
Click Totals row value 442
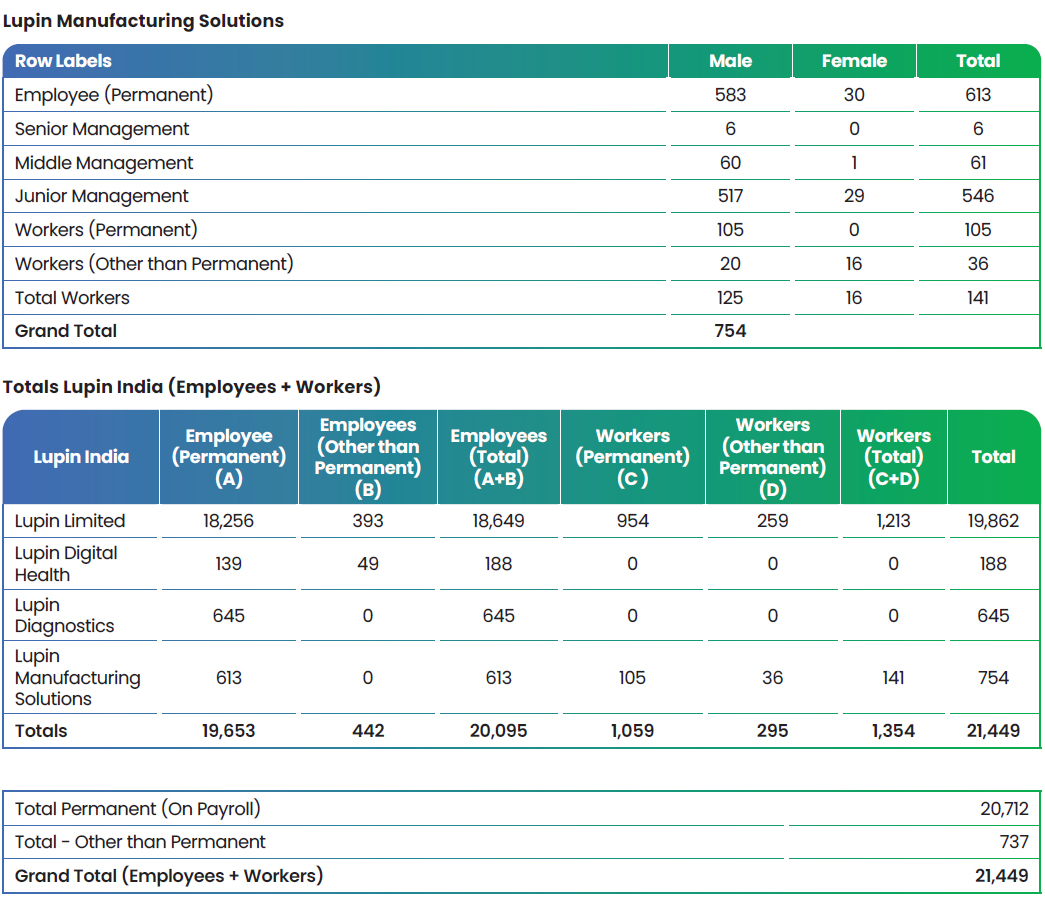(x=368, y=731)
